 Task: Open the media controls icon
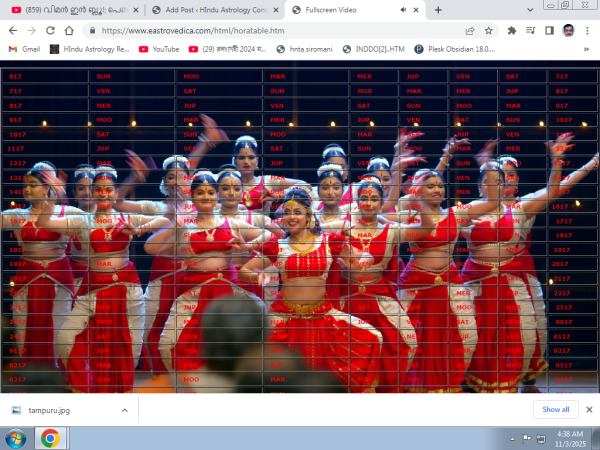click(x=531, y=30)
